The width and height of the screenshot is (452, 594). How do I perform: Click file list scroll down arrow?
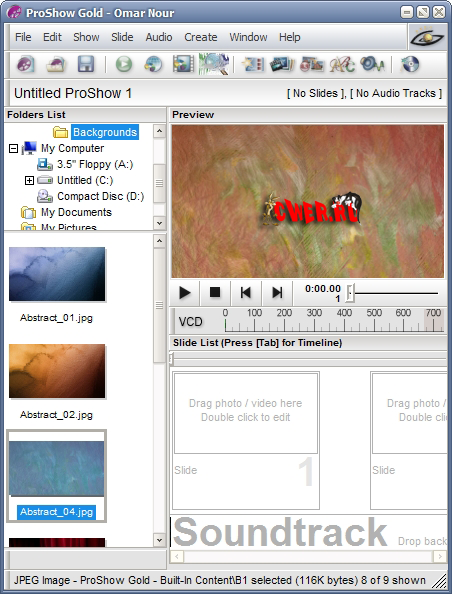tap(160, 540)
